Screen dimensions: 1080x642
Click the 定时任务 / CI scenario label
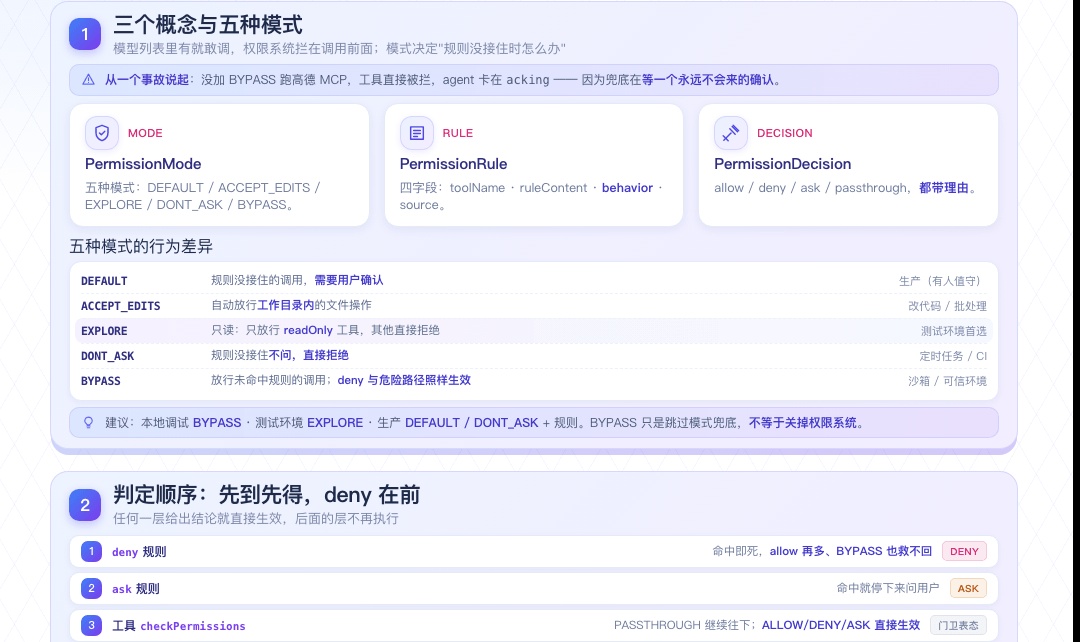coord(953,356)
